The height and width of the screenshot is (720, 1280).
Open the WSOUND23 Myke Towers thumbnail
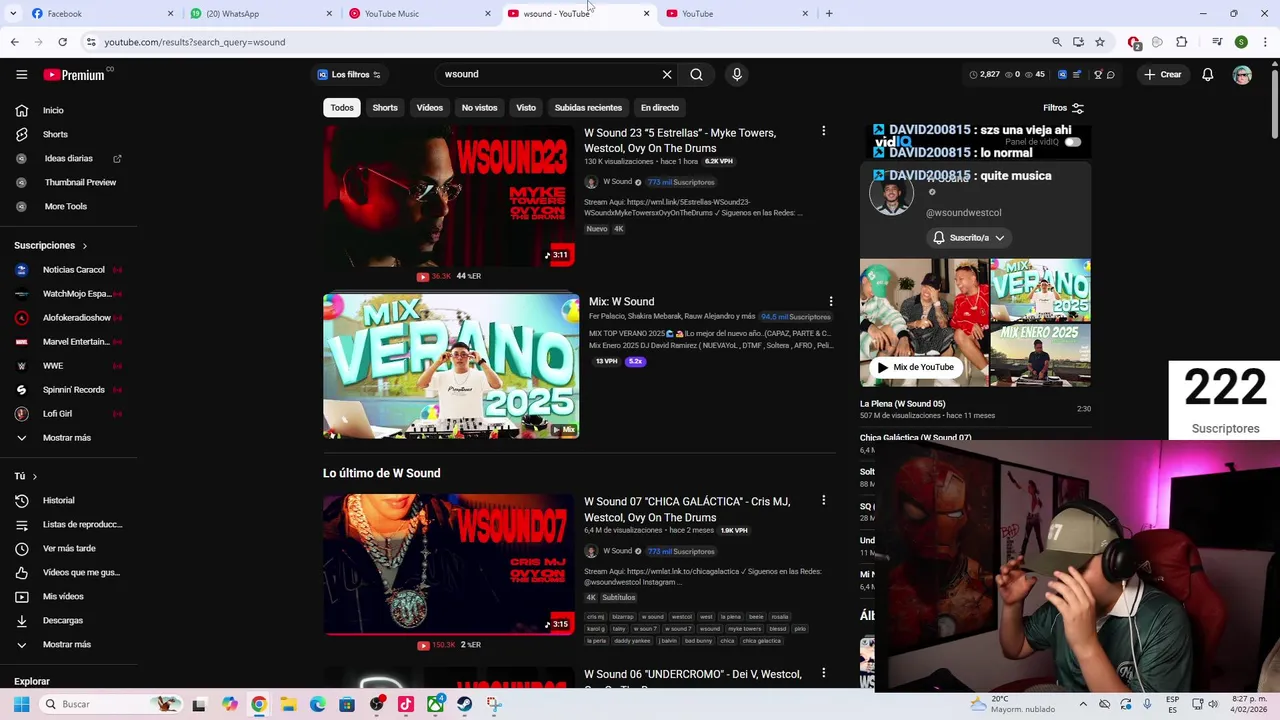(x=449, y=196)
